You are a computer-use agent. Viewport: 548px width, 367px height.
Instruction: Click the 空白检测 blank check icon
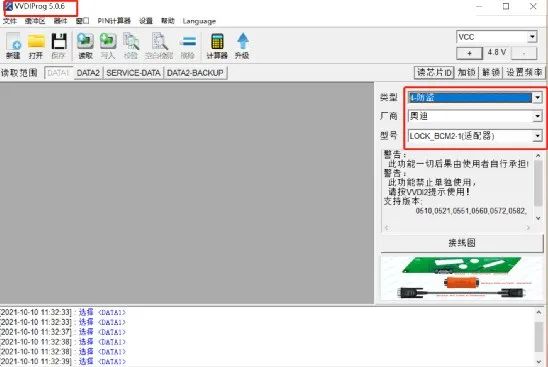click(x=159, y=45)
